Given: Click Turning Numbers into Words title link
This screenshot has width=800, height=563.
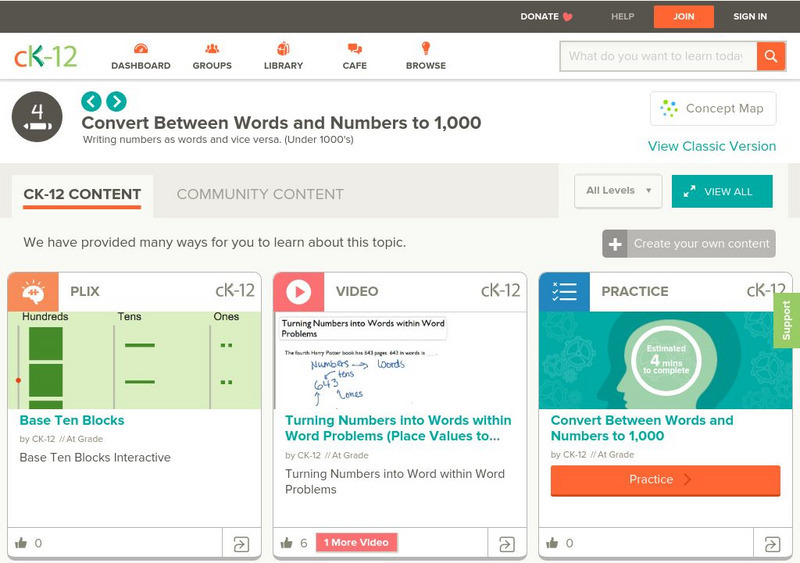Looking at the screenshot, I should click(398, 428).
